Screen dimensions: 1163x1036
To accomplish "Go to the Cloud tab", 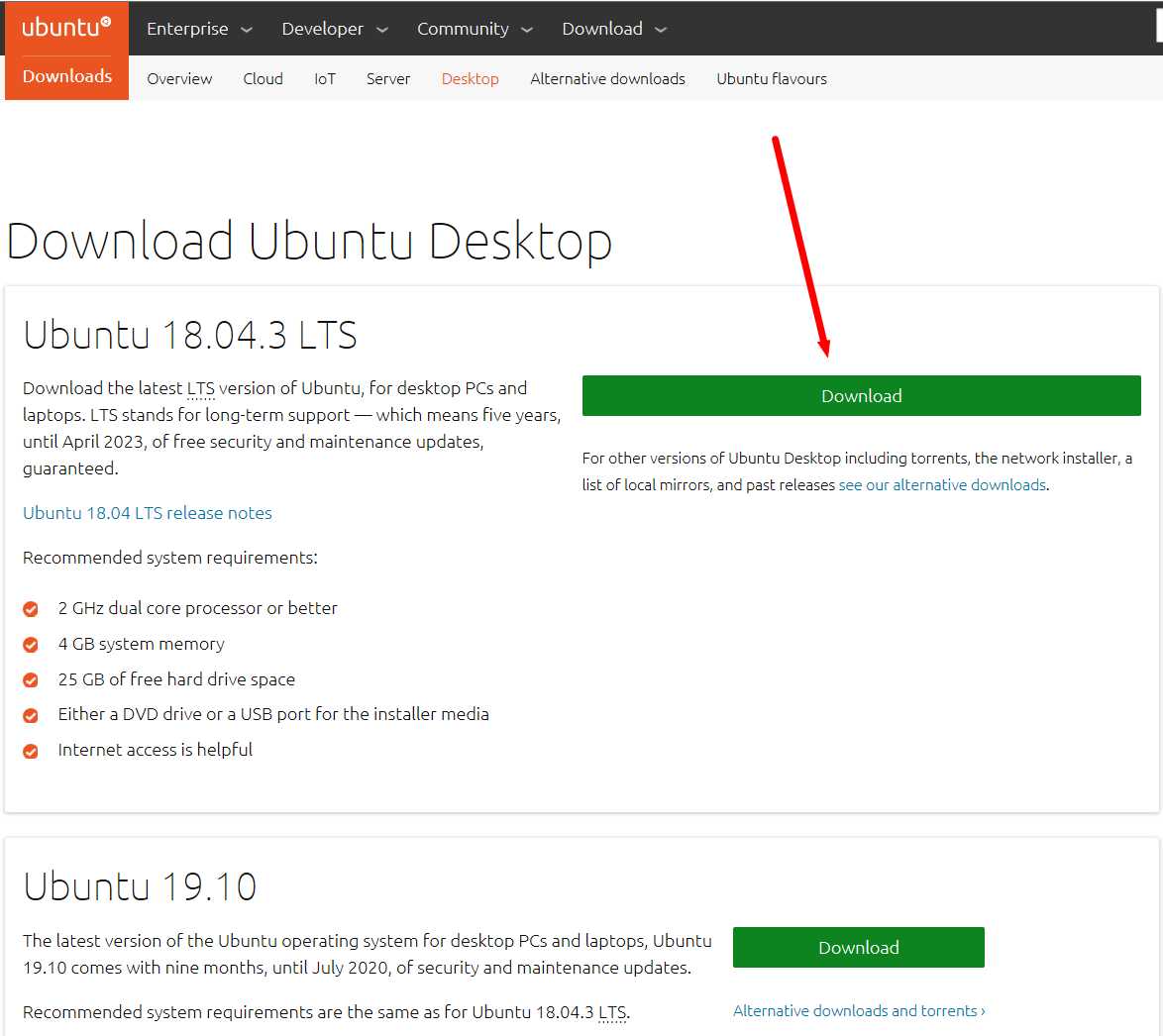I will click(x=264, y=78).
